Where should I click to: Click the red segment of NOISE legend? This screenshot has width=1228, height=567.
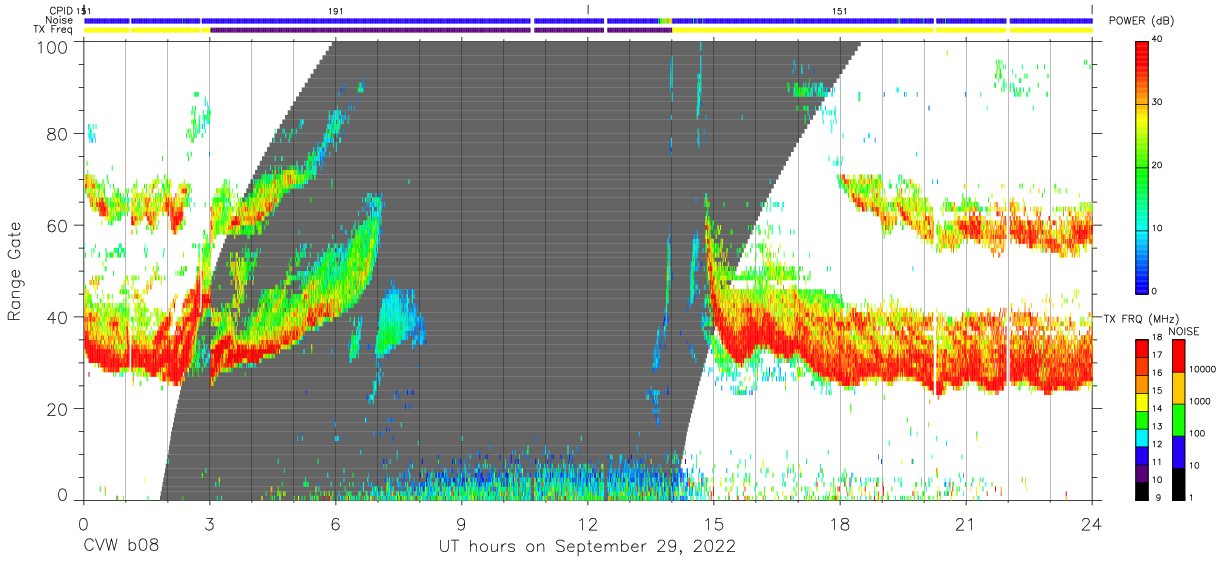tap(1180, 356)
